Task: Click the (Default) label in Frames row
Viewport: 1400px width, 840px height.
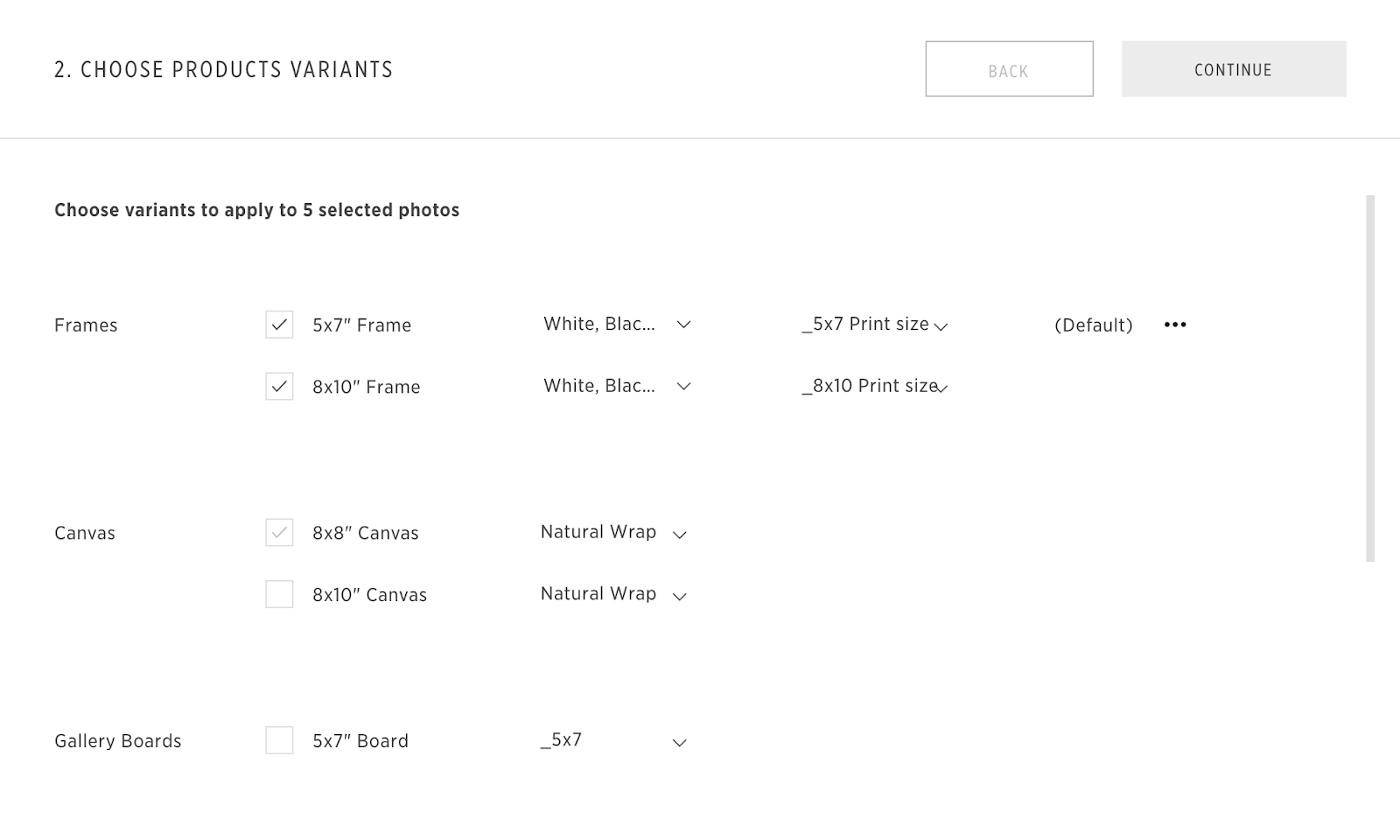Action: 1093,325
